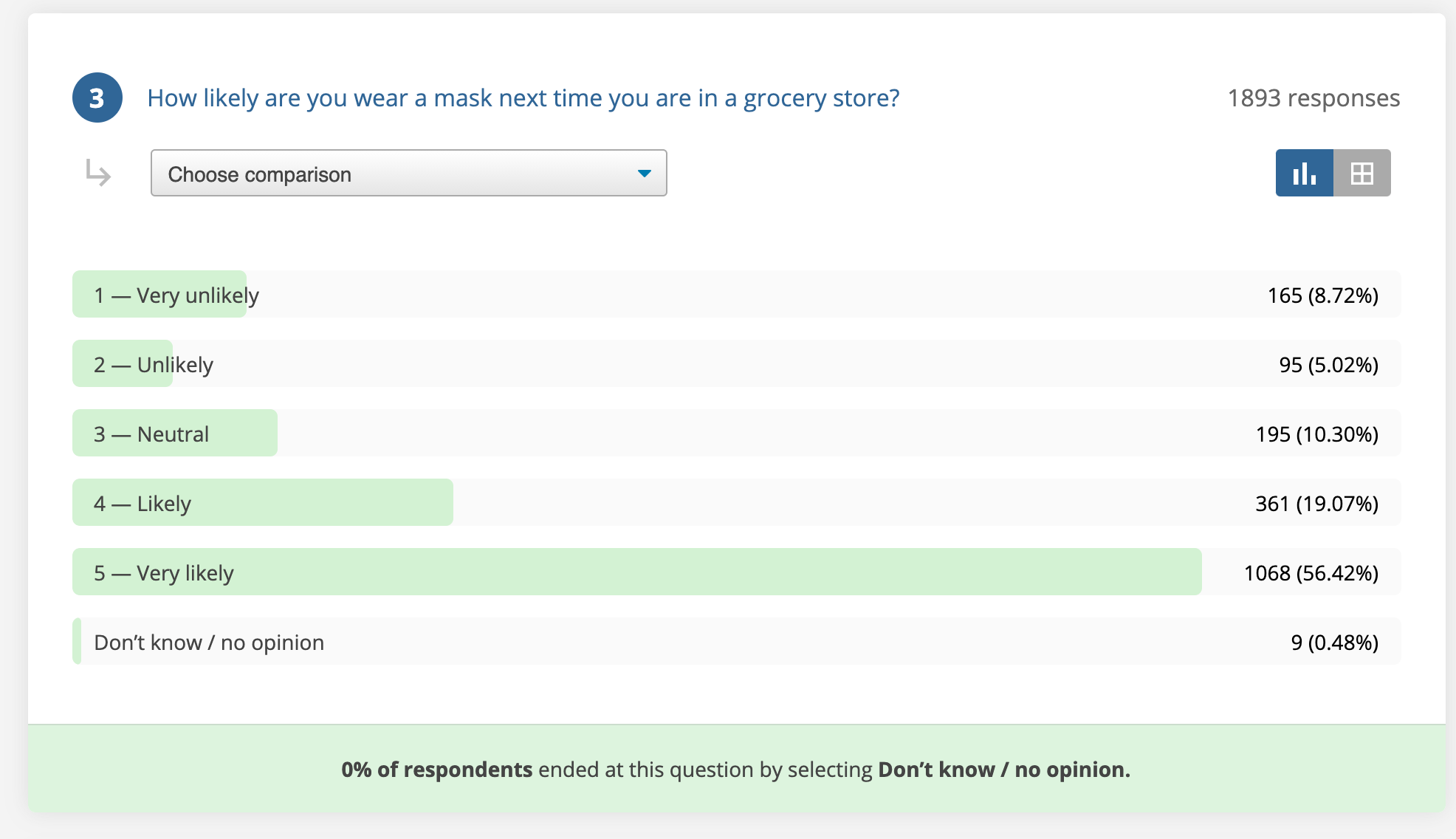This screenshot has width=1456, height=839.
Task: Click the 165 (8.72%) value
Action: coord(1322,295)
